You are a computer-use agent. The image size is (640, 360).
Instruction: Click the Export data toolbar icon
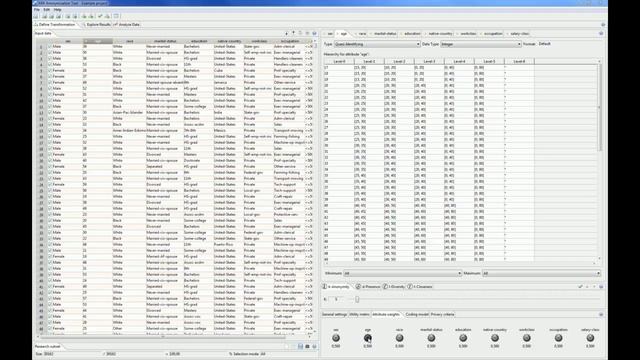point(75,16)
